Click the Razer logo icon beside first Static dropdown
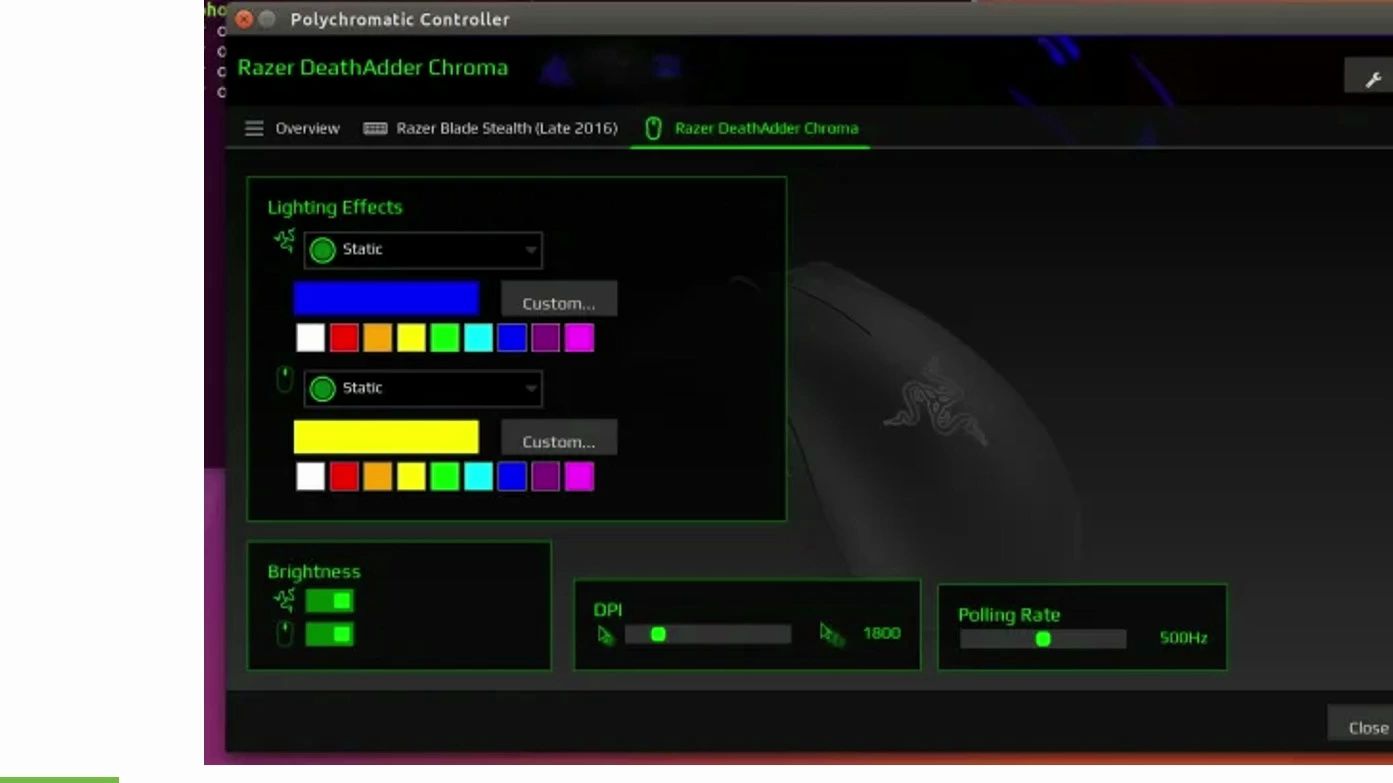Viewport: 1393px width, 783px height. click(285, 240)
